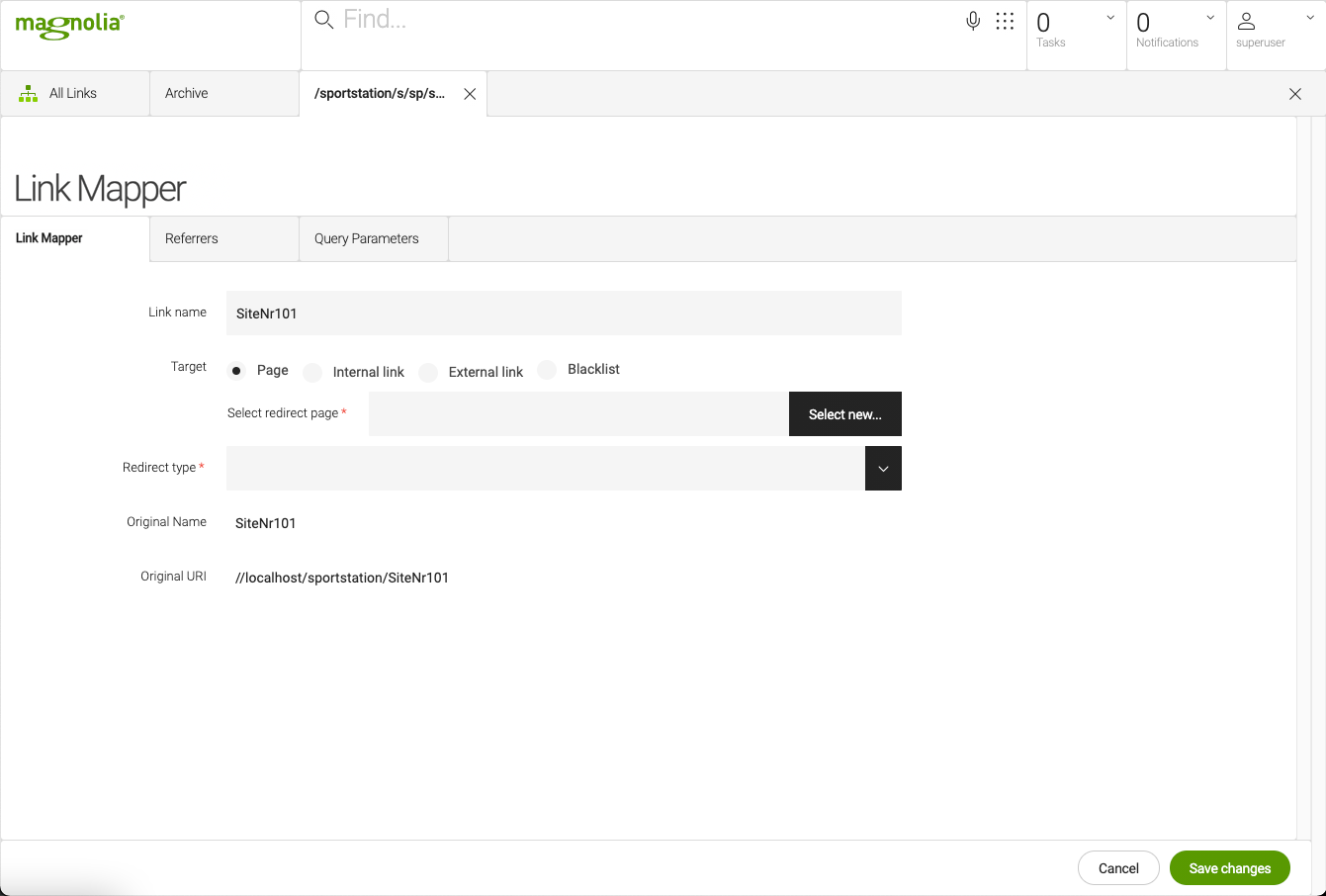
Task: Select the Internal link target option
Action: [312, 372]
